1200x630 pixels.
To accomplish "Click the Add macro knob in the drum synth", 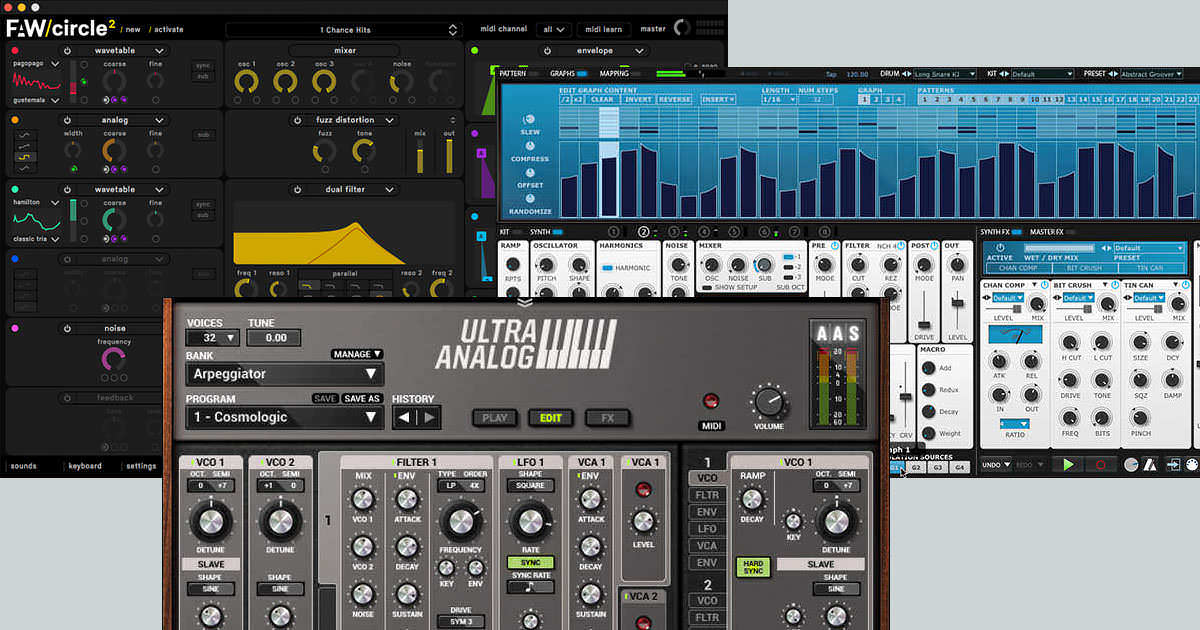I will (x=928, y=368).
